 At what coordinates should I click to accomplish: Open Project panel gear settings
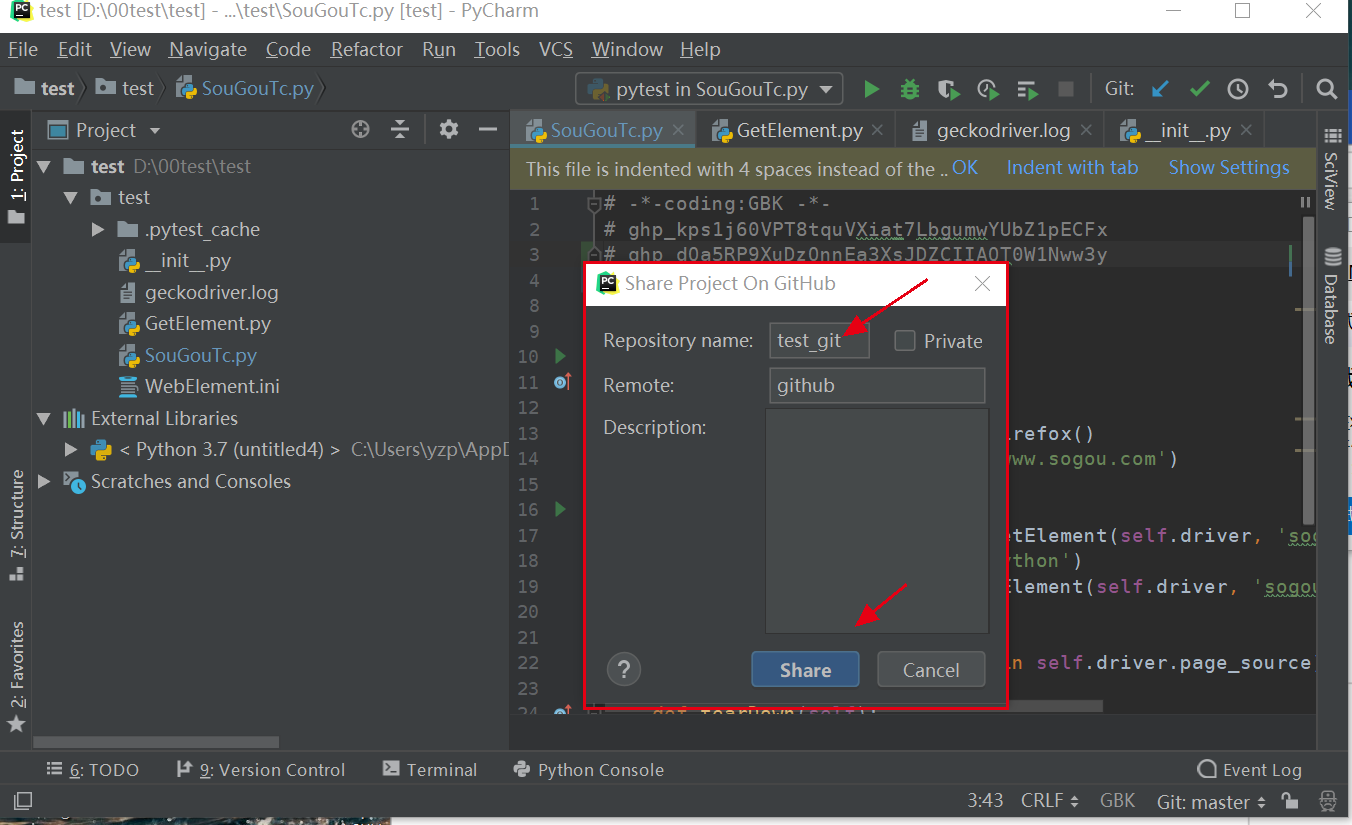click(x=449, y=129)
